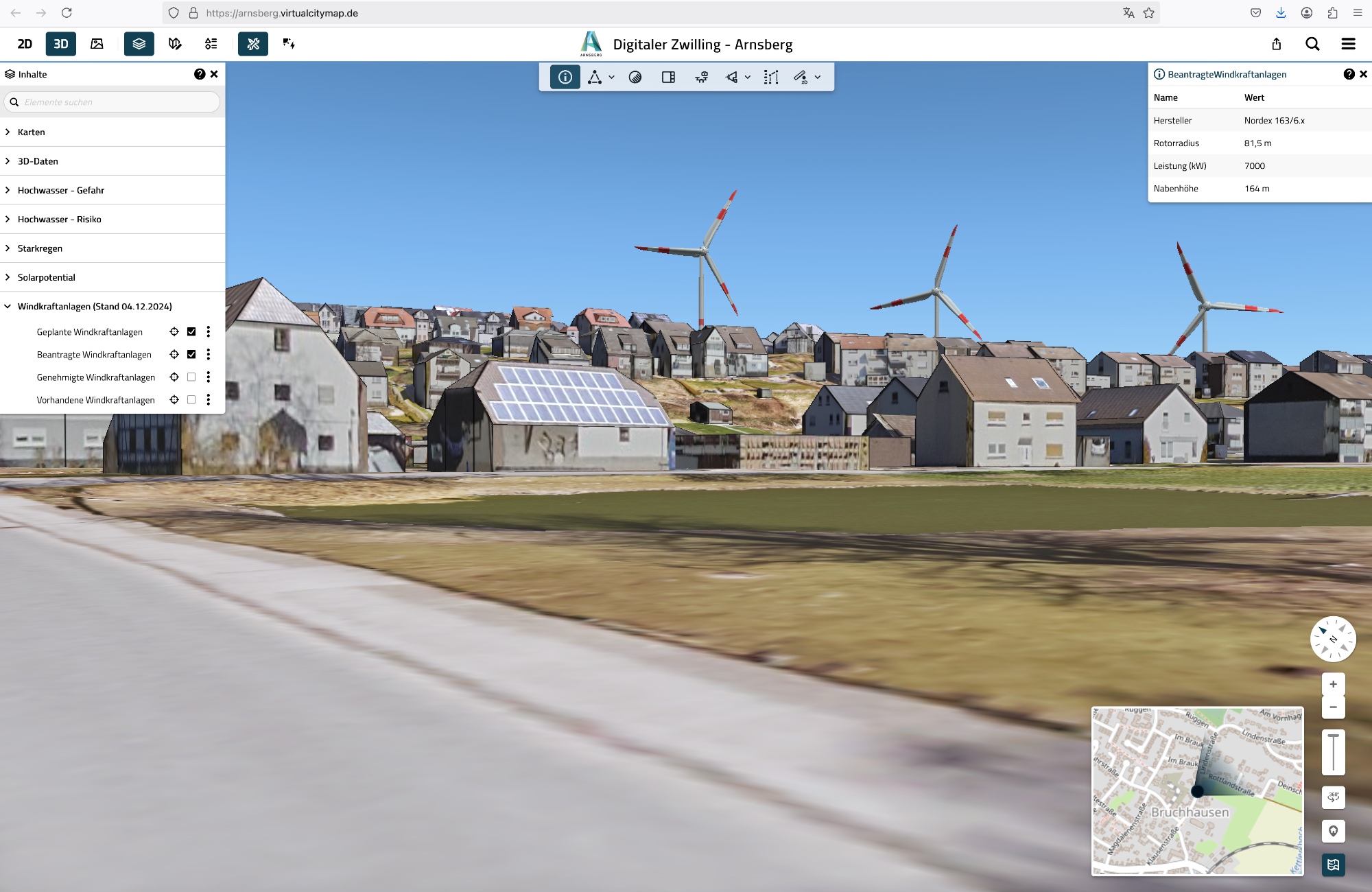Toggle the layers content panel icon
This screenshot has height=892, width=1372.
click(x=139, y=44)
